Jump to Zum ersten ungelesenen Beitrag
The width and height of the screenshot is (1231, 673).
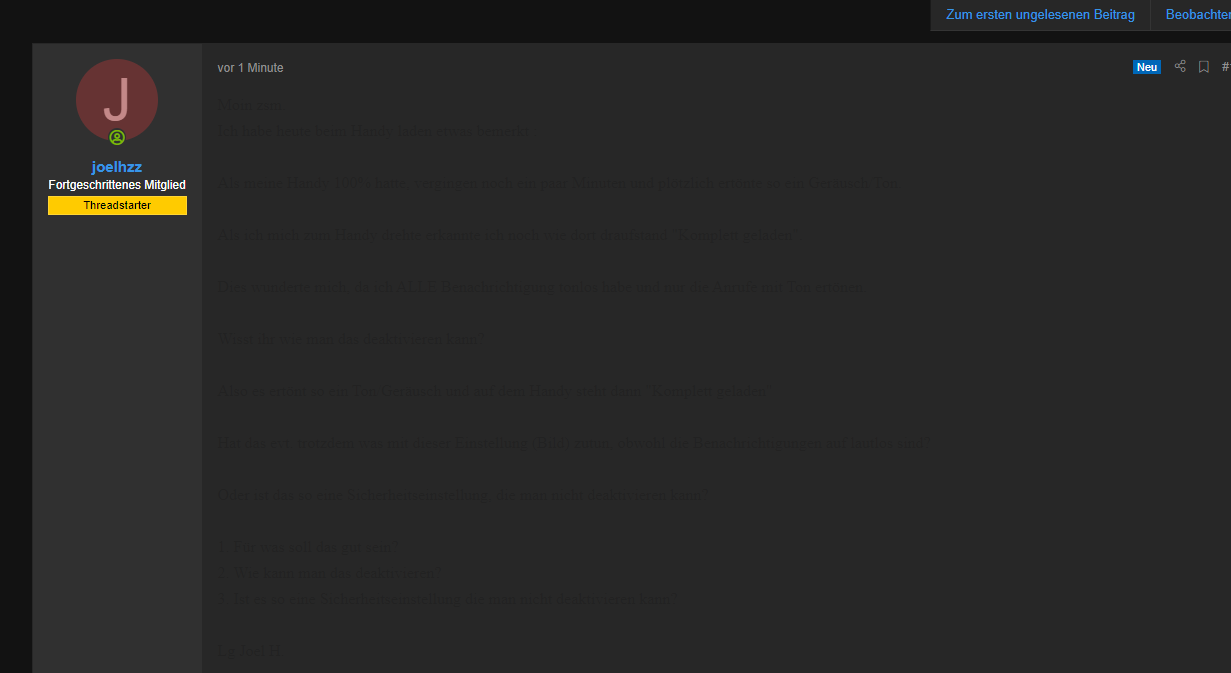click(x=1040, y=15)
